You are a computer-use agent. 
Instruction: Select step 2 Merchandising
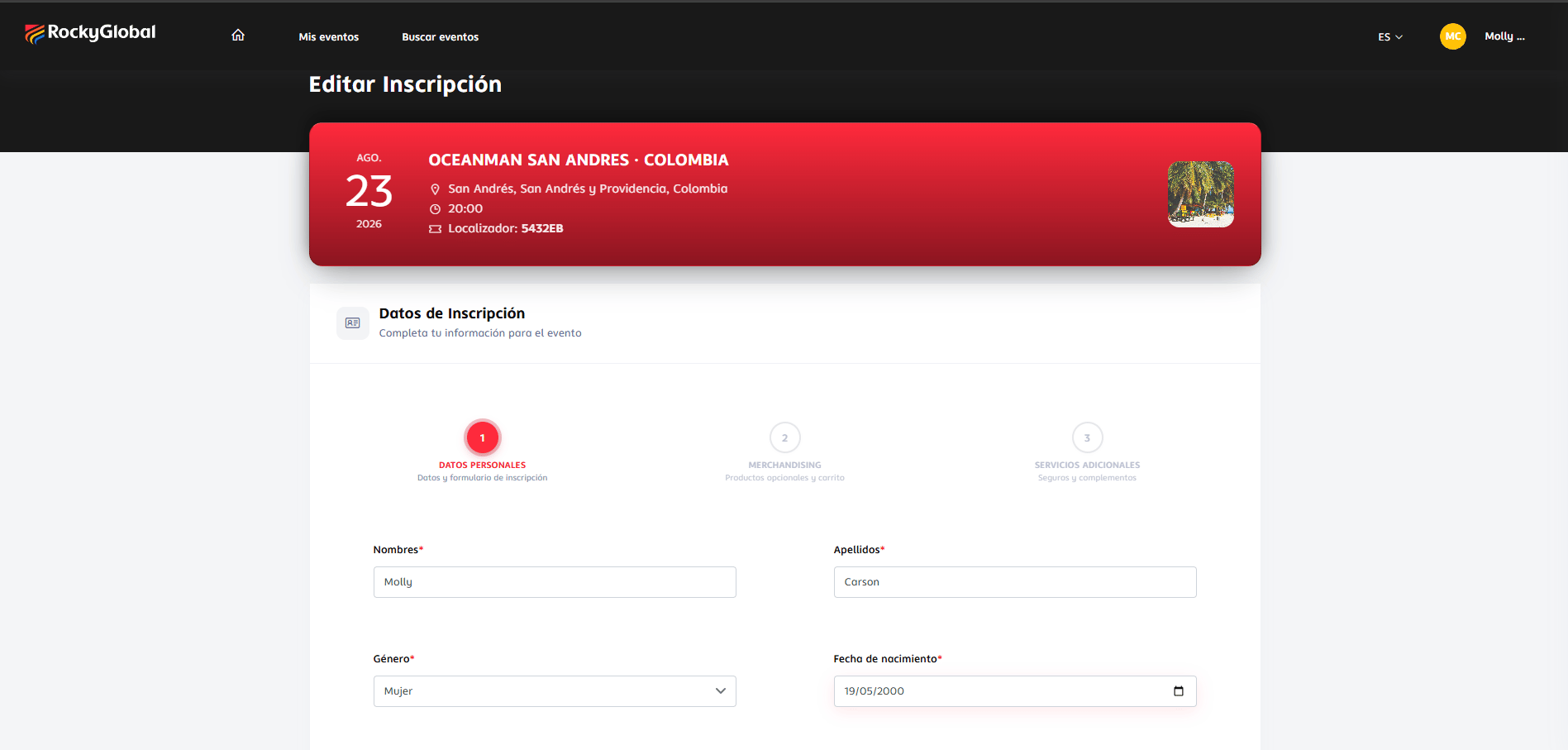click(x=784, y=438)
